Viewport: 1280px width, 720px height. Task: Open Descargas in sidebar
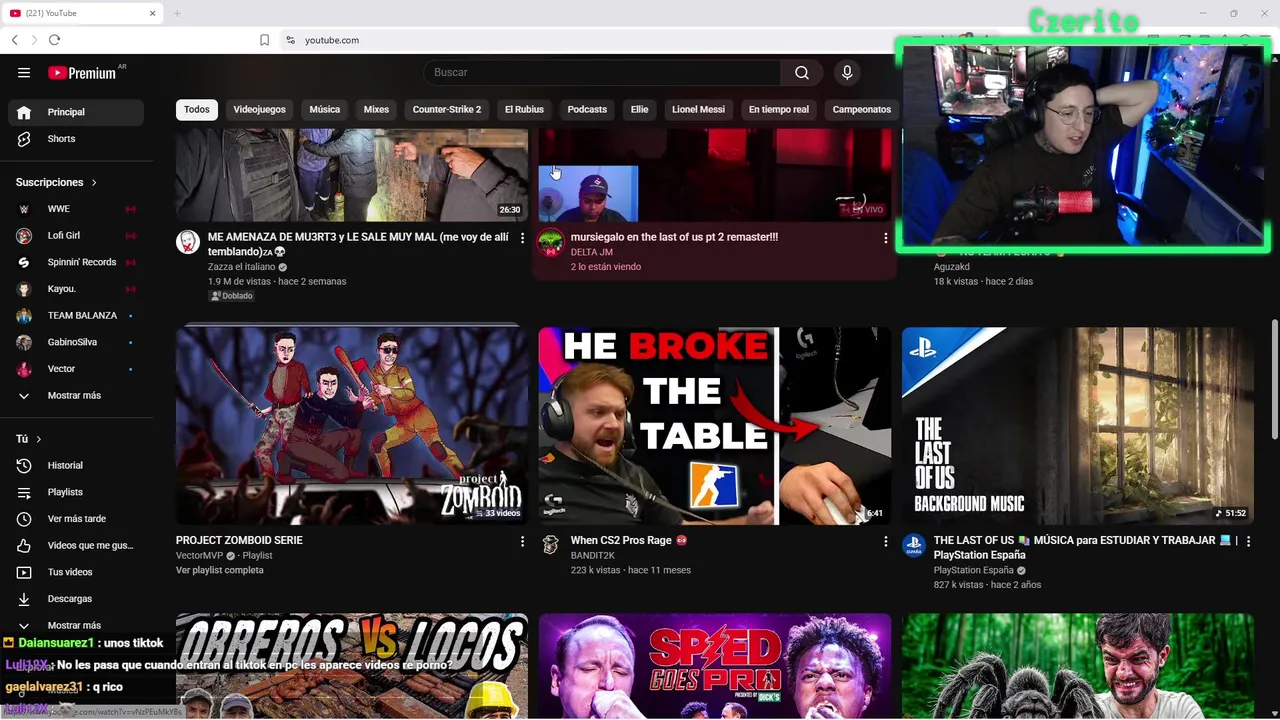[76, 599]
